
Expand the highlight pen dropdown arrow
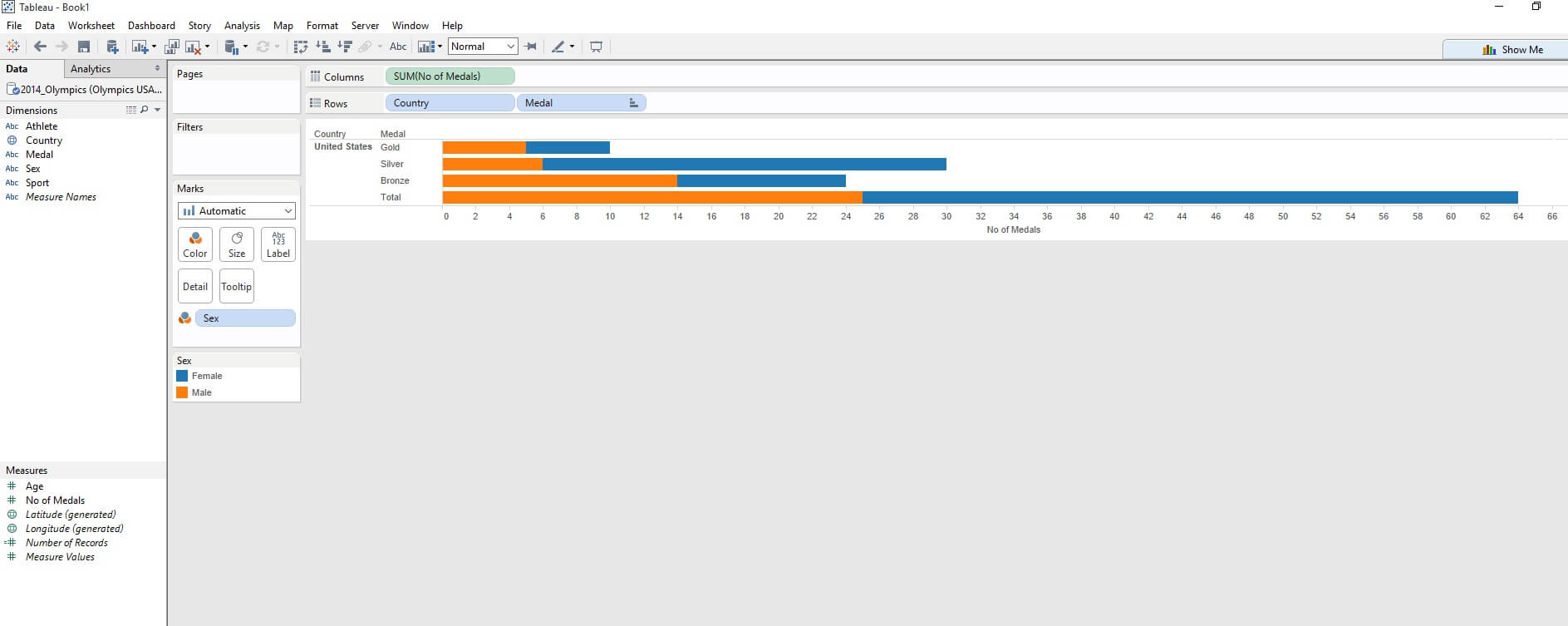tap(572, 47)
